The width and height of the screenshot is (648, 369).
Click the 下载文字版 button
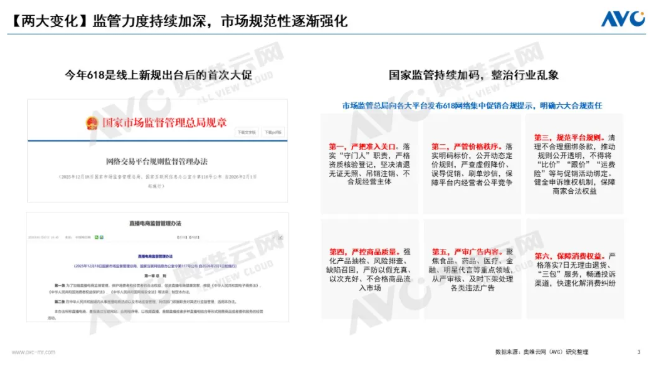[x=247, y=132]
